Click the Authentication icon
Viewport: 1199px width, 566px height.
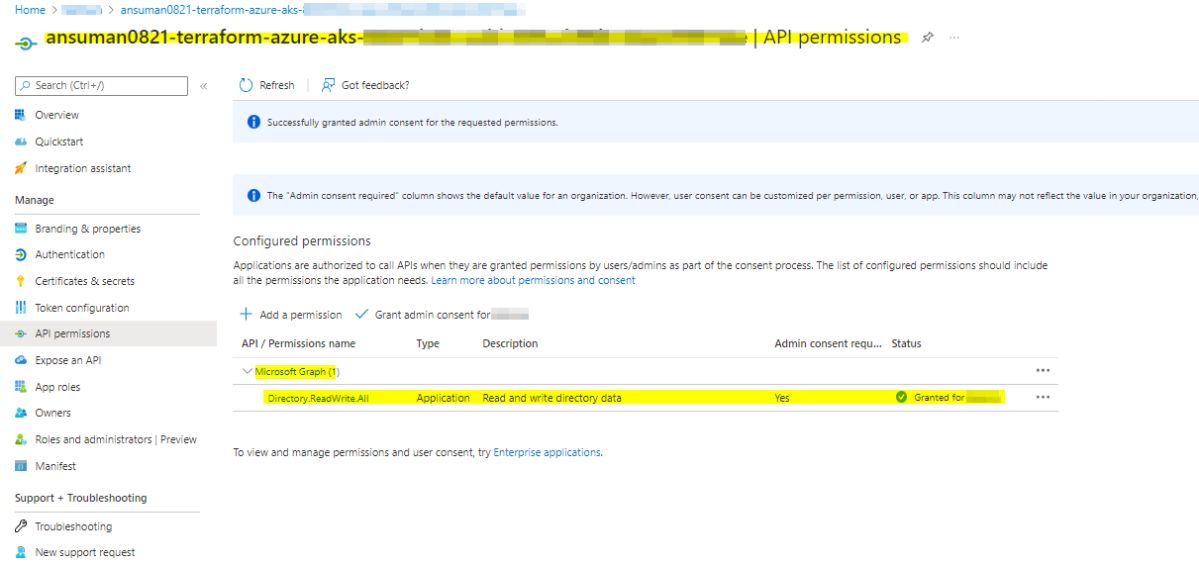pyautogui.click(x=21, y=255)
